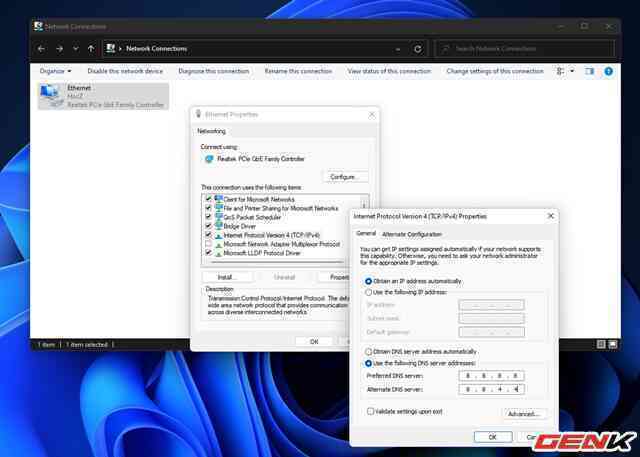Select Obtain an IP address automatically
Viewport: 640px width, 457px height.
(x=368, y=281)
